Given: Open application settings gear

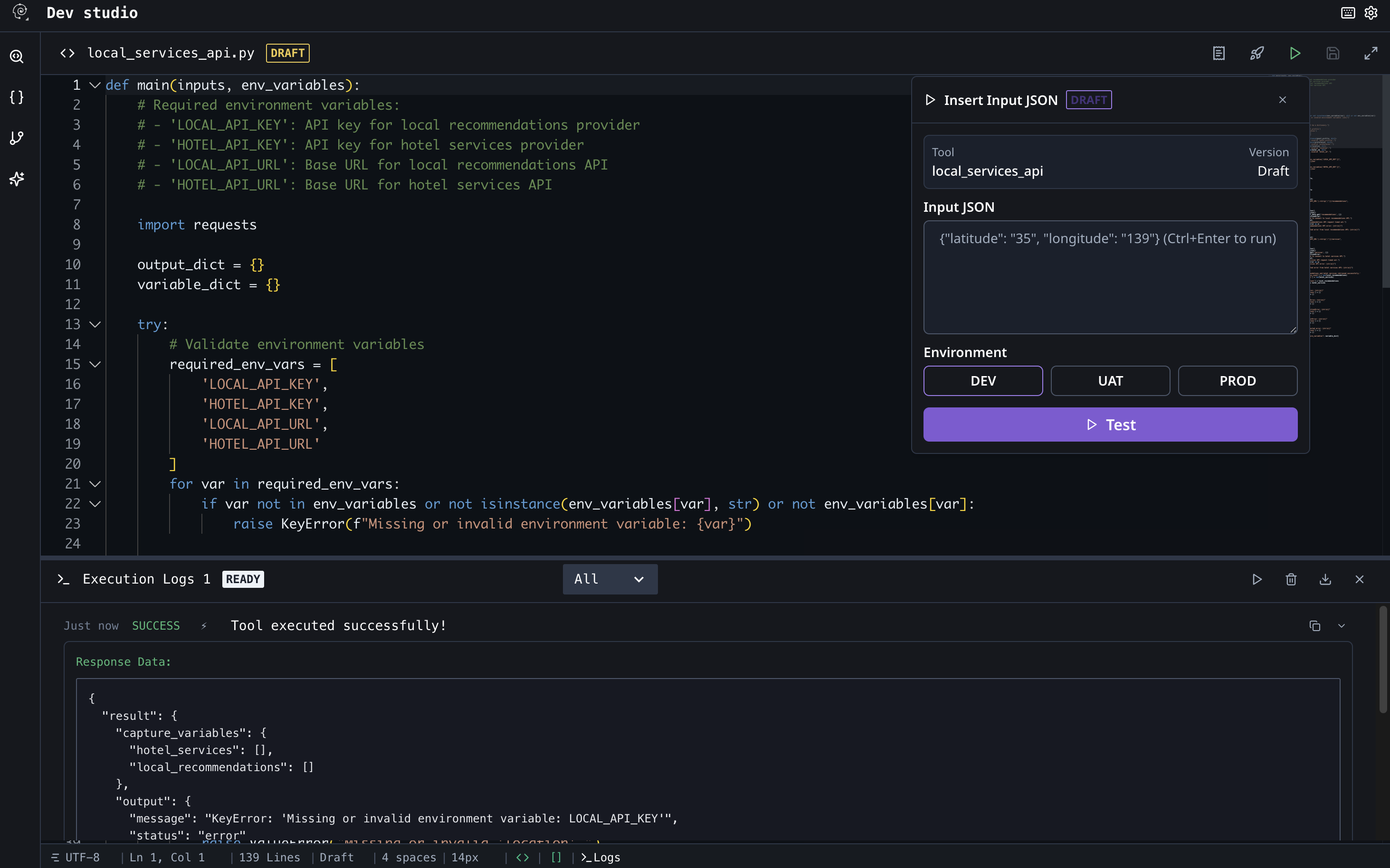Looking at the screenshot, I should pos(1371,13).
